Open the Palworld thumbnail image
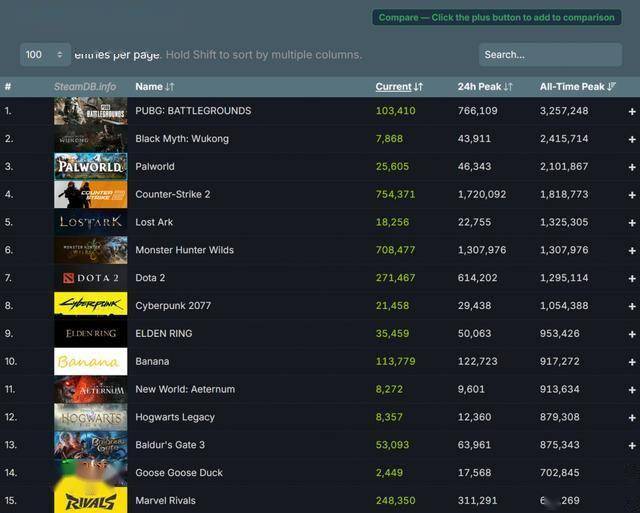The width and height of the screenshot is (640, 513). click(x=91, y=167)
